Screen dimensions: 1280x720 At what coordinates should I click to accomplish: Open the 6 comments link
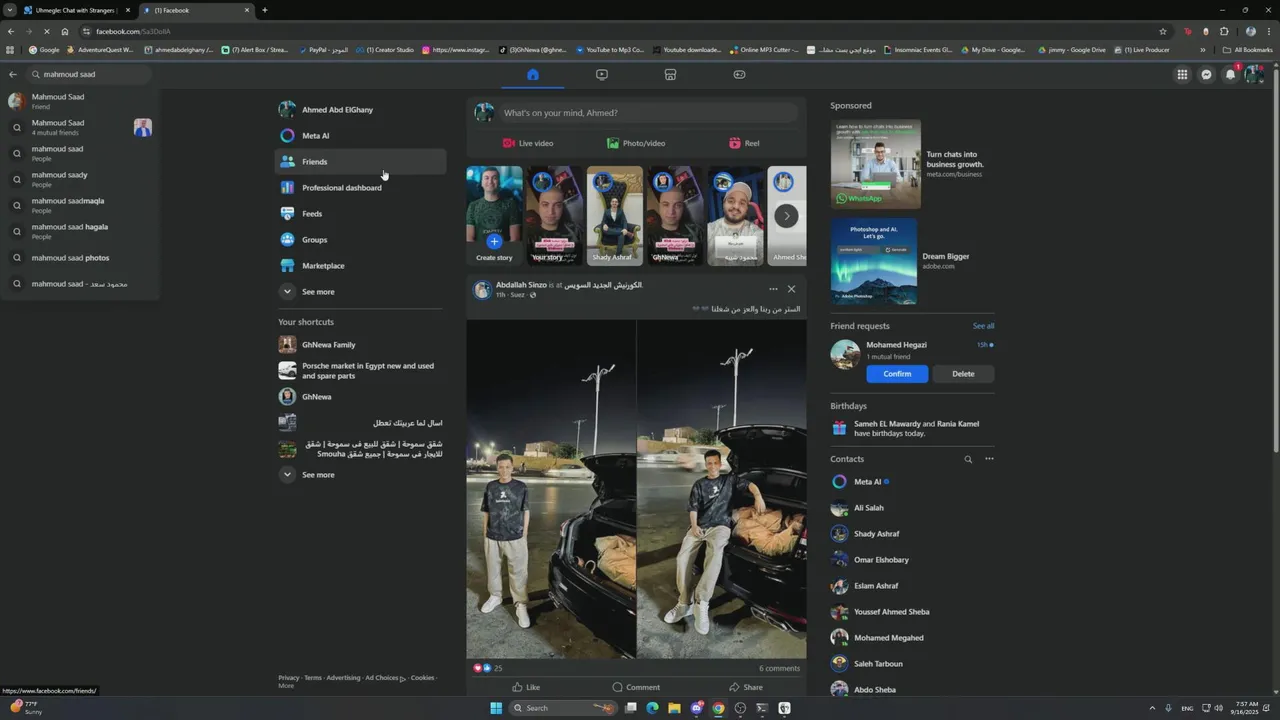(x=779, y=668)
